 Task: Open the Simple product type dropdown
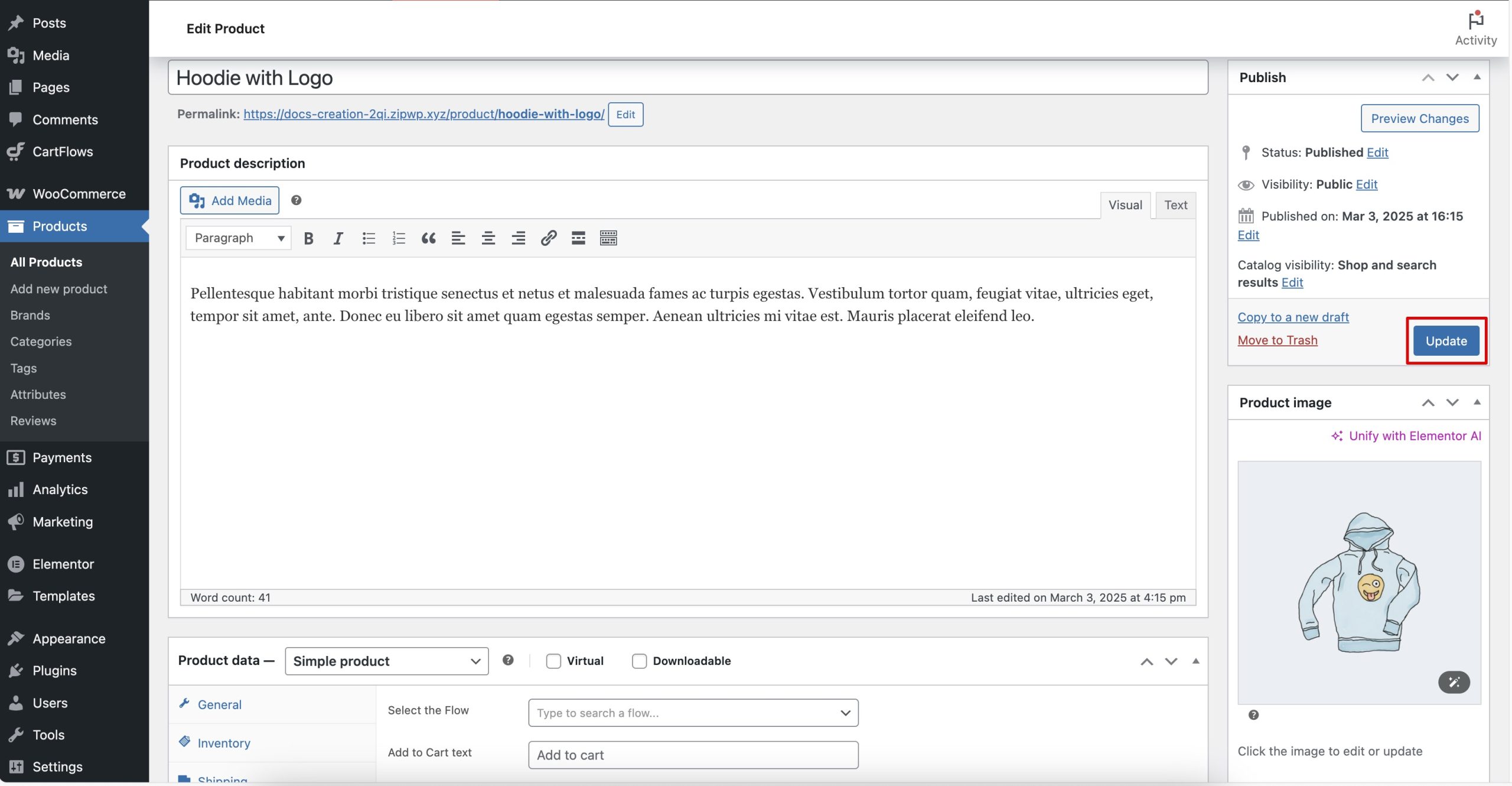386,661
